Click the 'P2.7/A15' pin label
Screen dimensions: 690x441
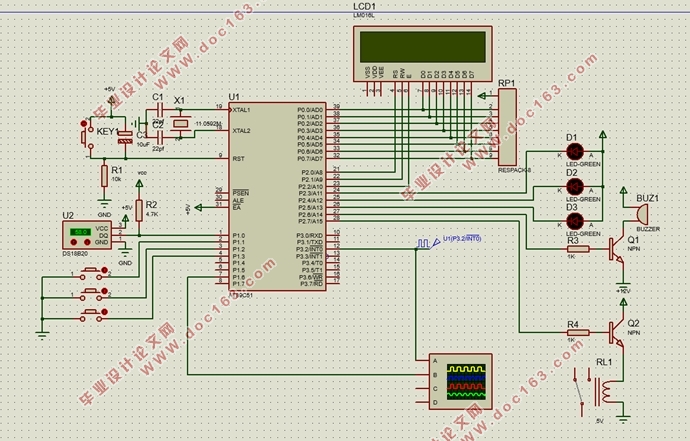coord(310,221)
